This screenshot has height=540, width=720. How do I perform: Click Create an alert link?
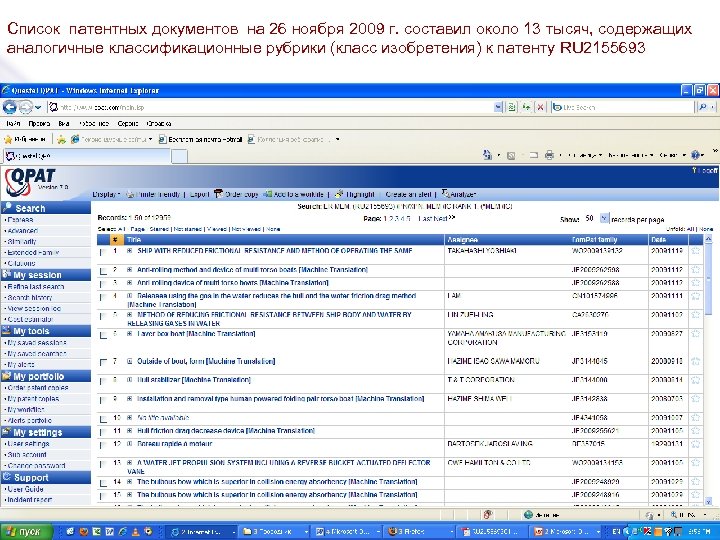[408, 194]
